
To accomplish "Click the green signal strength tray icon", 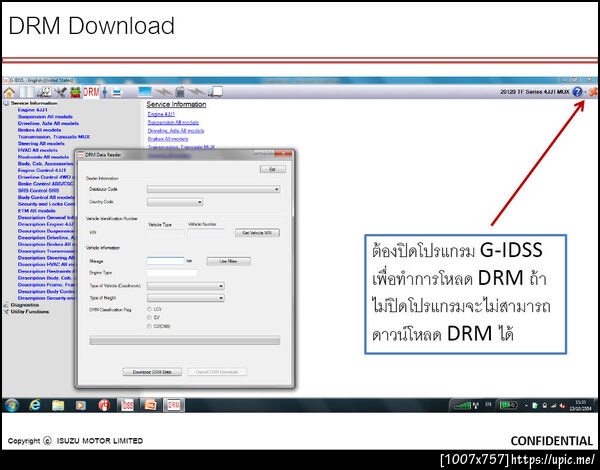I will [462, 405].
